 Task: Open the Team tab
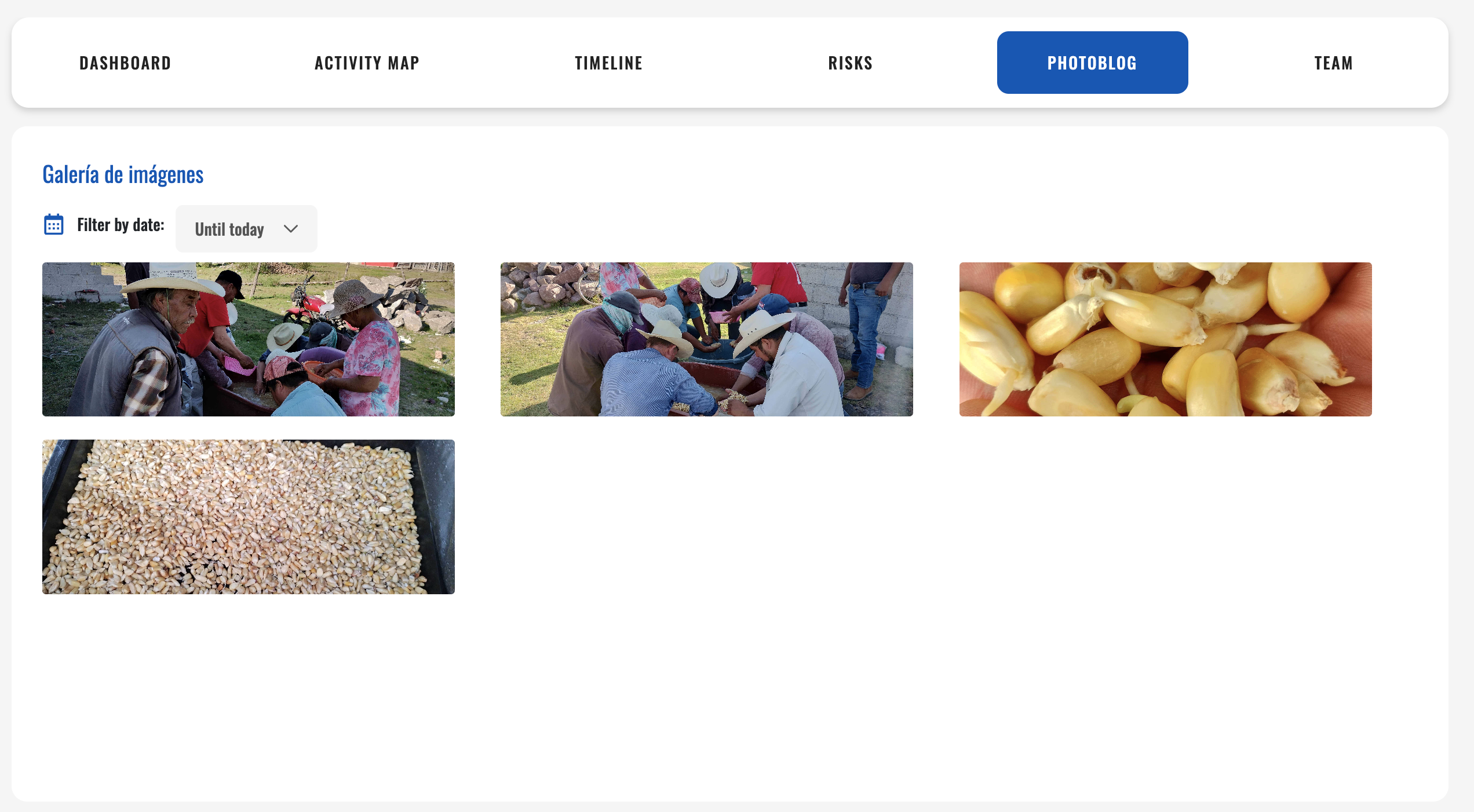1334,63
